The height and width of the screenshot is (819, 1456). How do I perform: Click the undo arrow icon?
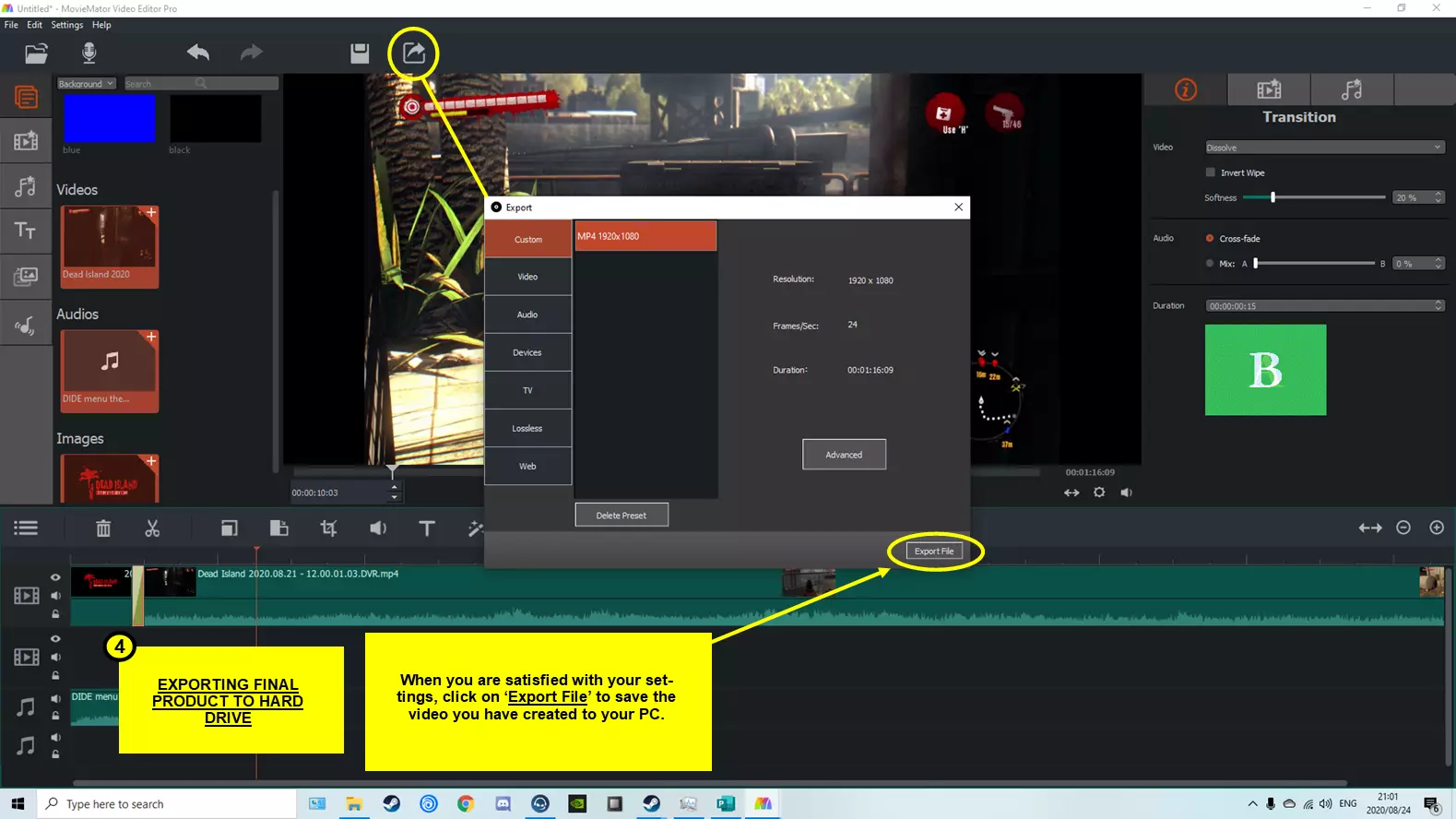pos(198,53)
